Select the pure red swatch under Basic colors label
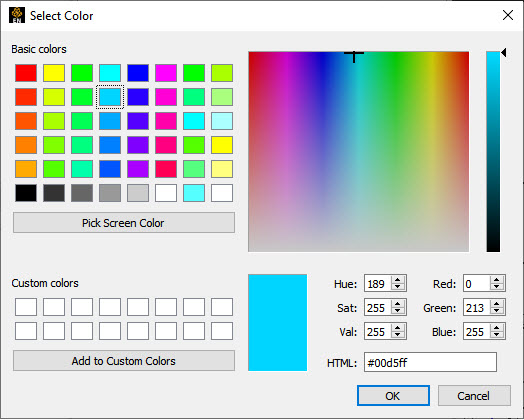Image resolution: width=524 pixels, height=420 pixels. click(x=26, y=73)
